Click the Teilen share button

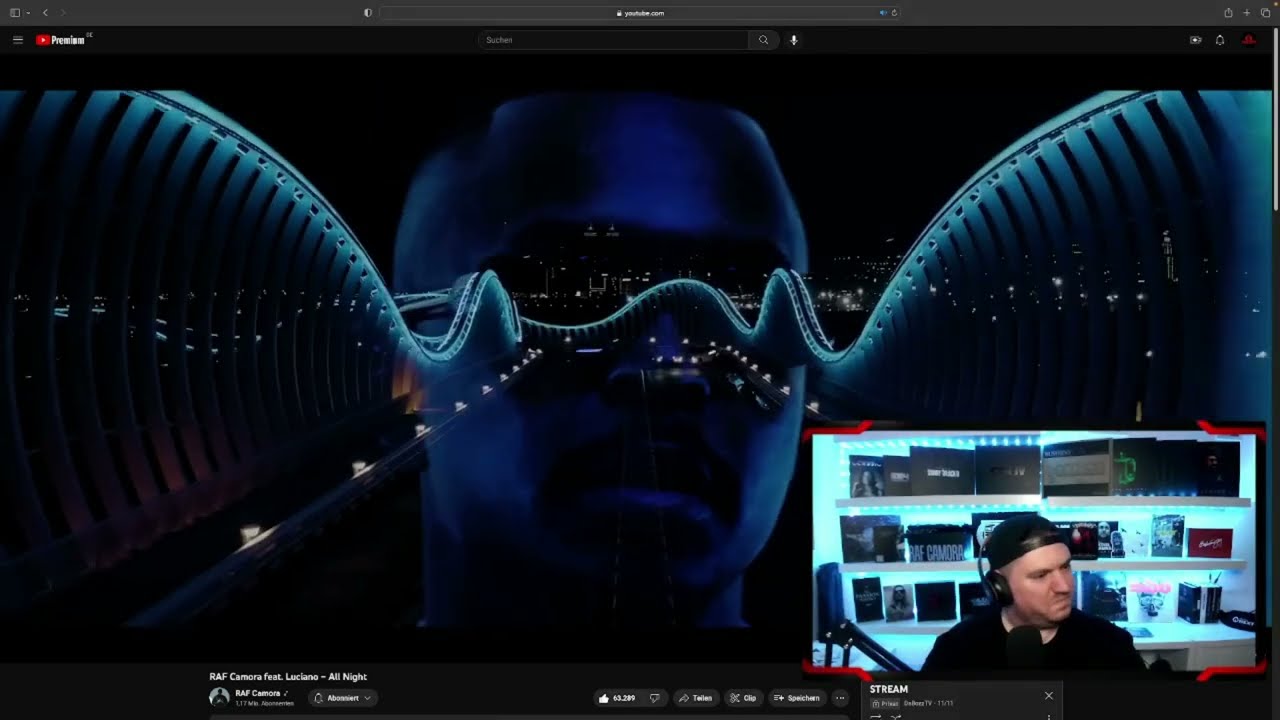tap(696, 698)
